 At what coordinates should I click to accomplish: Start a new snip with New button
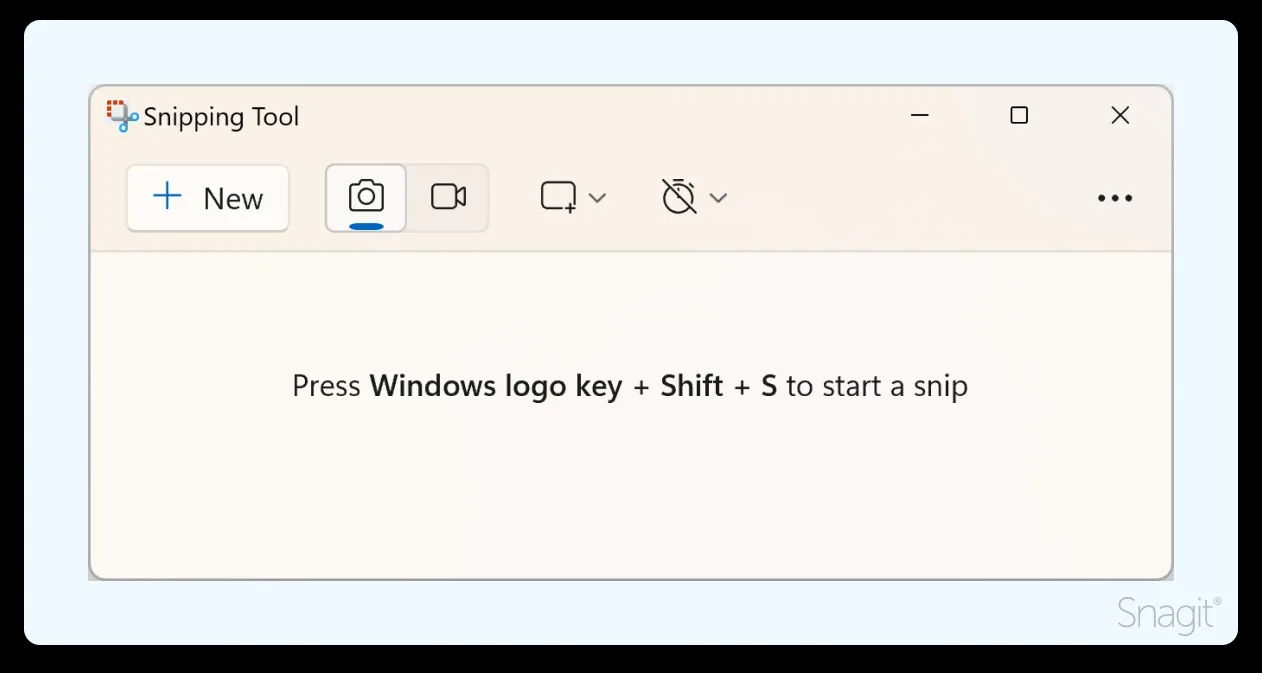[x=208, y=198]
